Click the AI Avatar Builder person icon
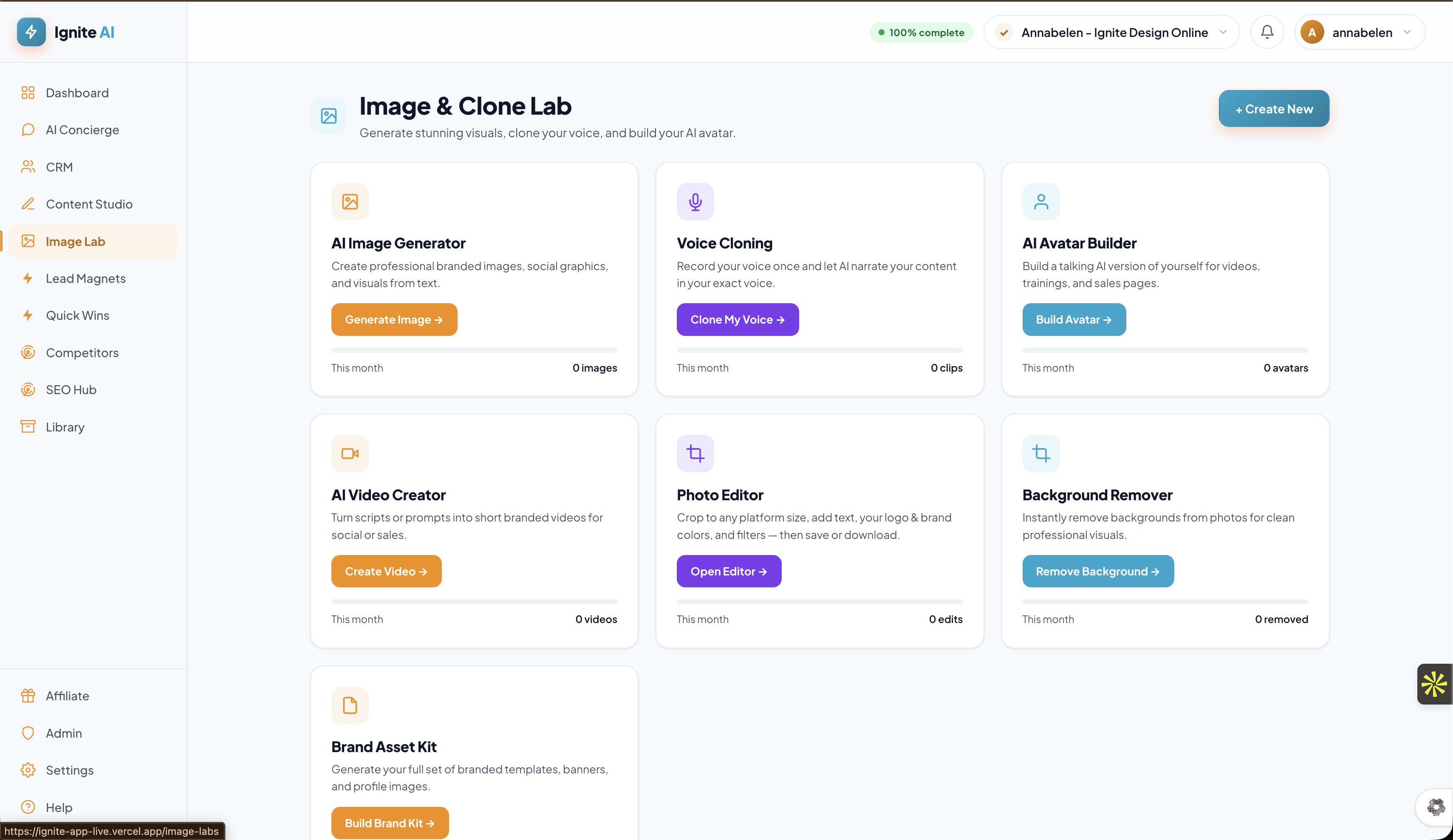The image size is (1453, 840). pyautogui.click(x=1041, y=202)
